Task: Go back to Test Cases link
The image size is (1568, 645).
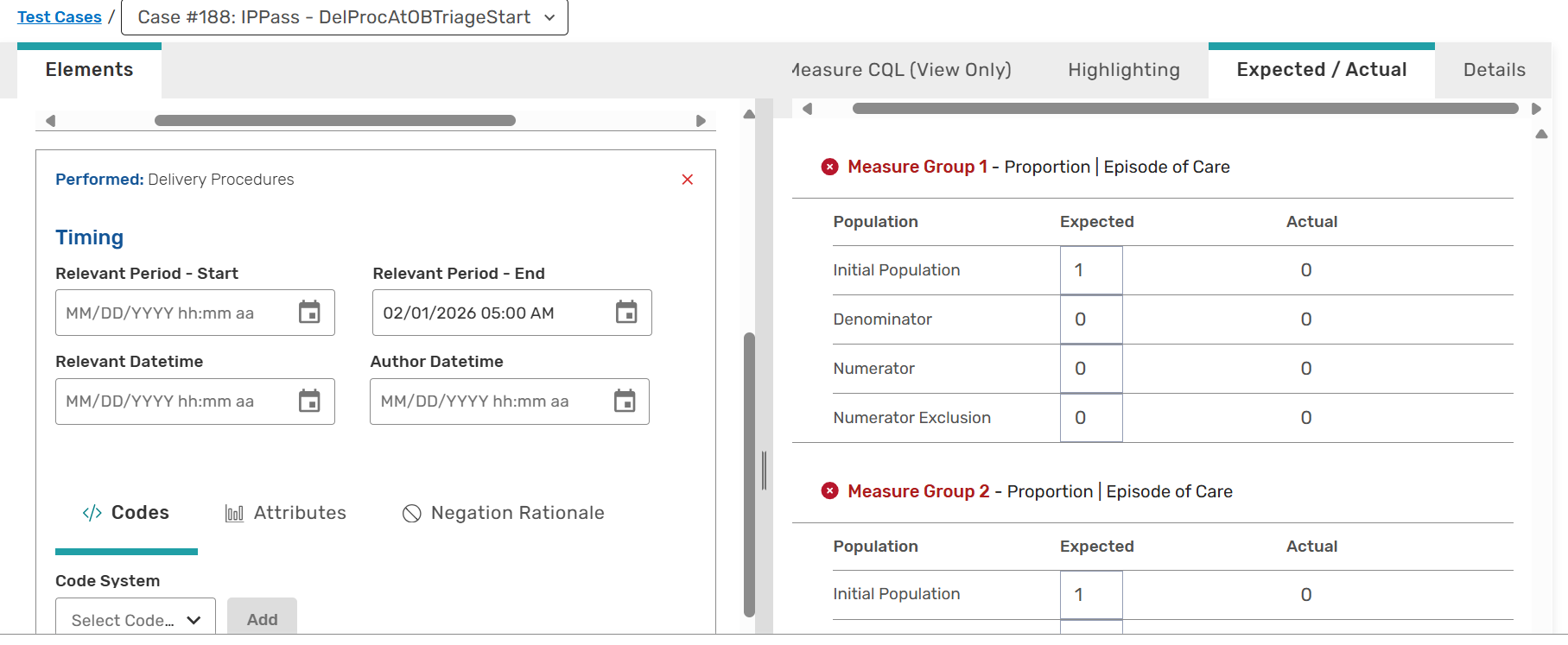Action: coord(60,17)
